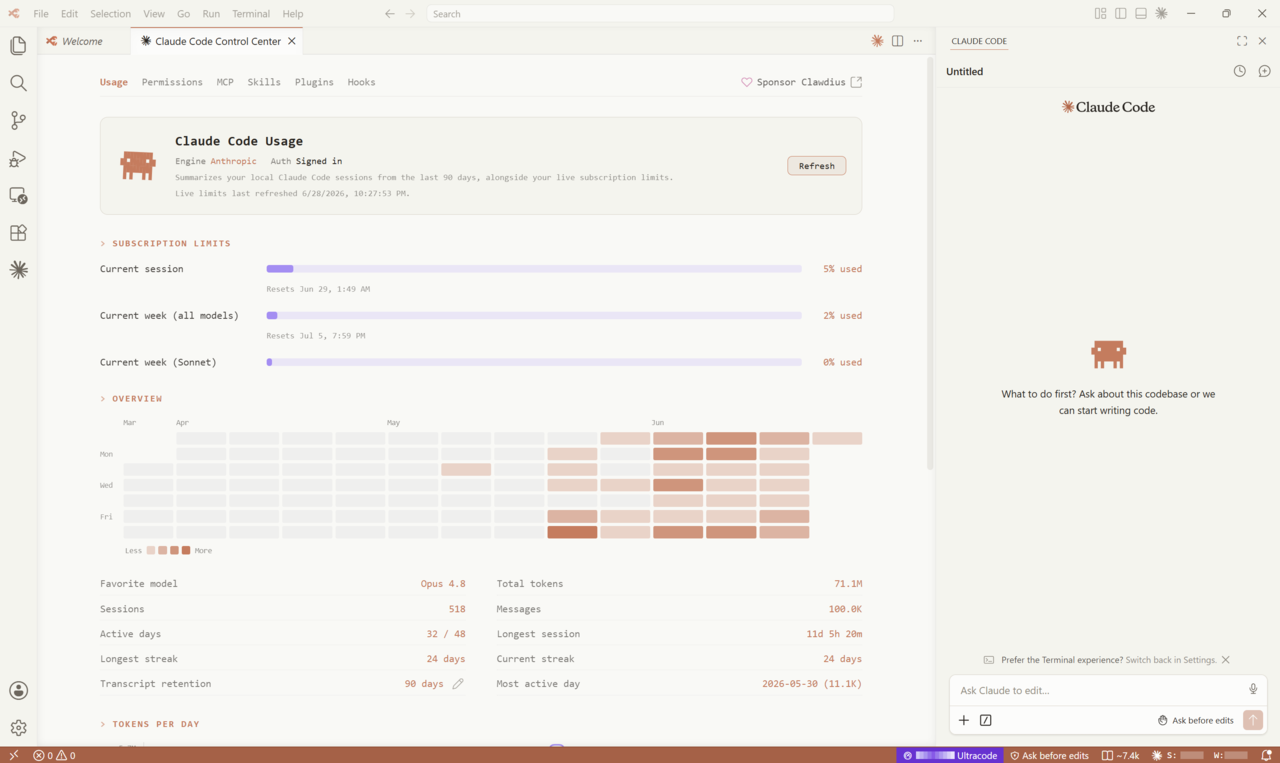The image size is (1280, 763).
Task: Split the editor right
Action: click(x=897, y=41)
